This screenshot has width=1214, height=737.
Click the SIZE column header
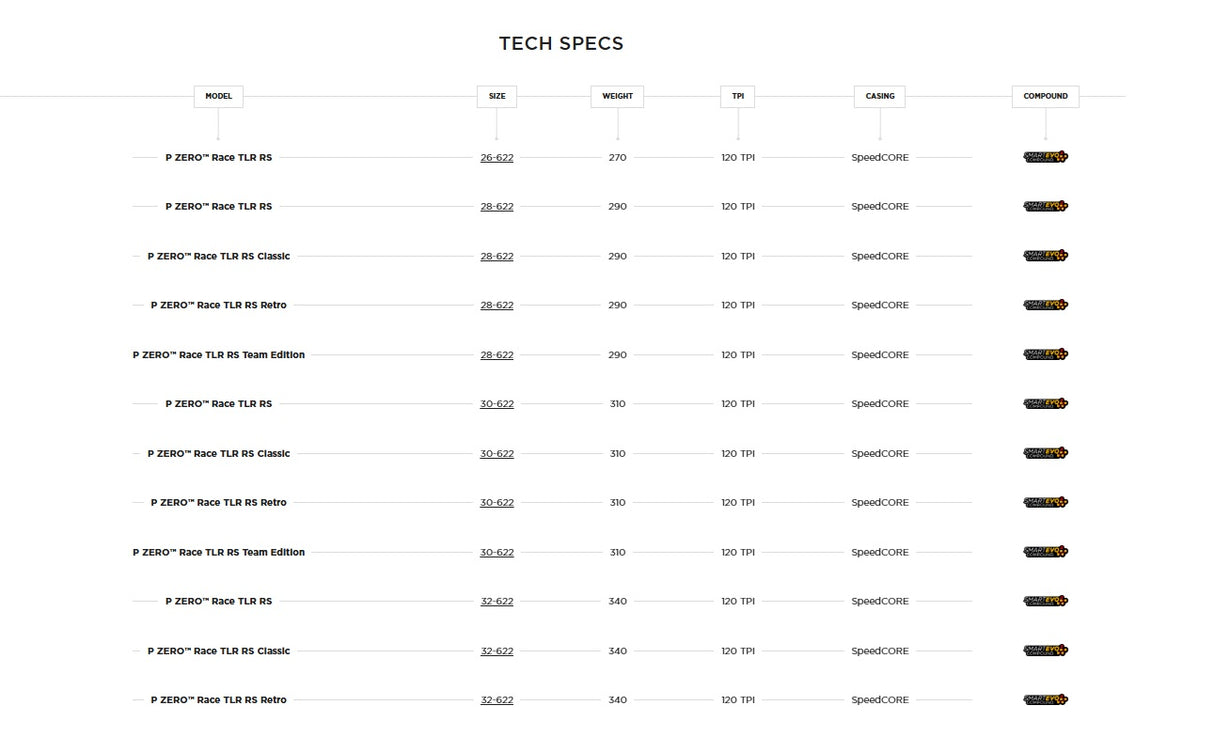pyautogui.click(x=497, y=97)
